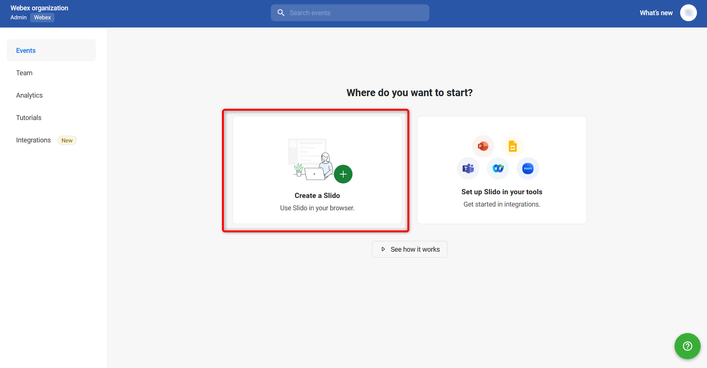The image size is (707, 368).
Task: Click the Microsoft Teams integration icon
Action: [468, 169]
